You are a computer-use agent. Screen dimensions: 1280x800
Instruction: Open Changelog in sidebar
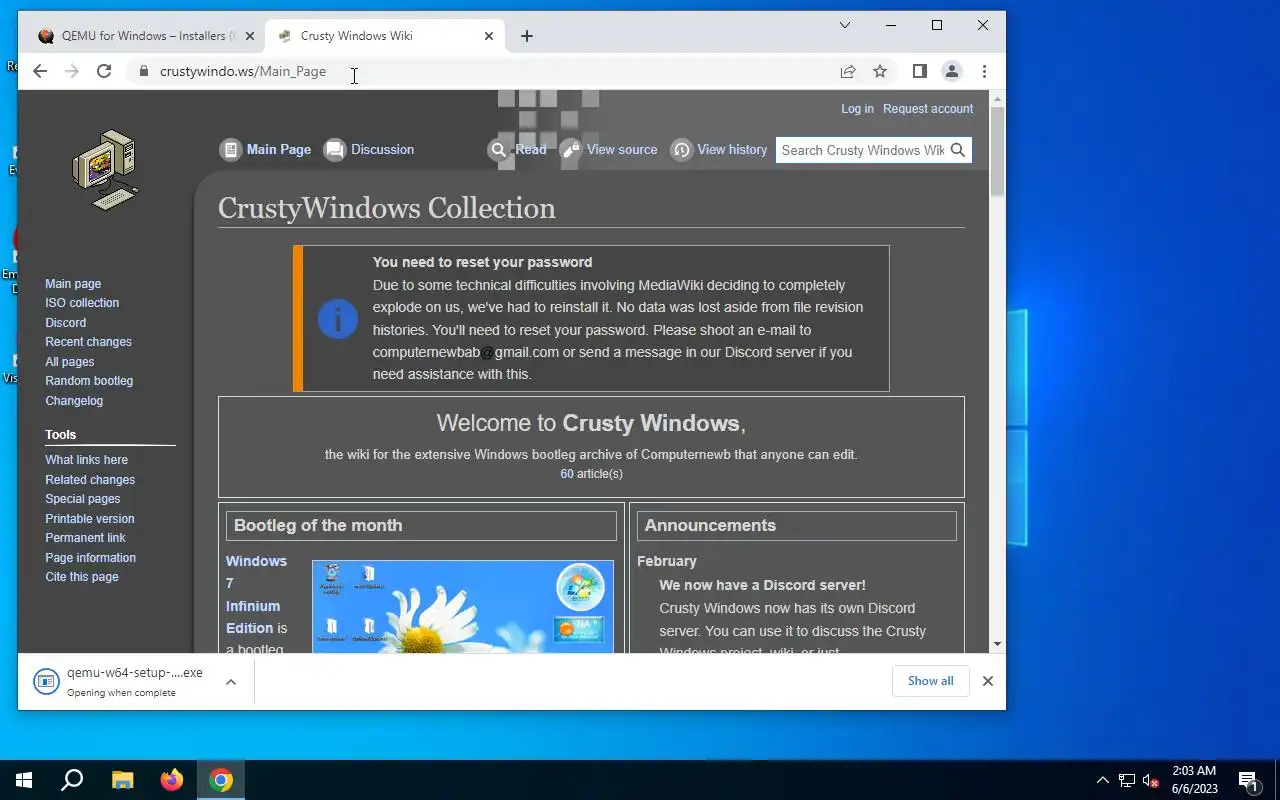[74, 401]
